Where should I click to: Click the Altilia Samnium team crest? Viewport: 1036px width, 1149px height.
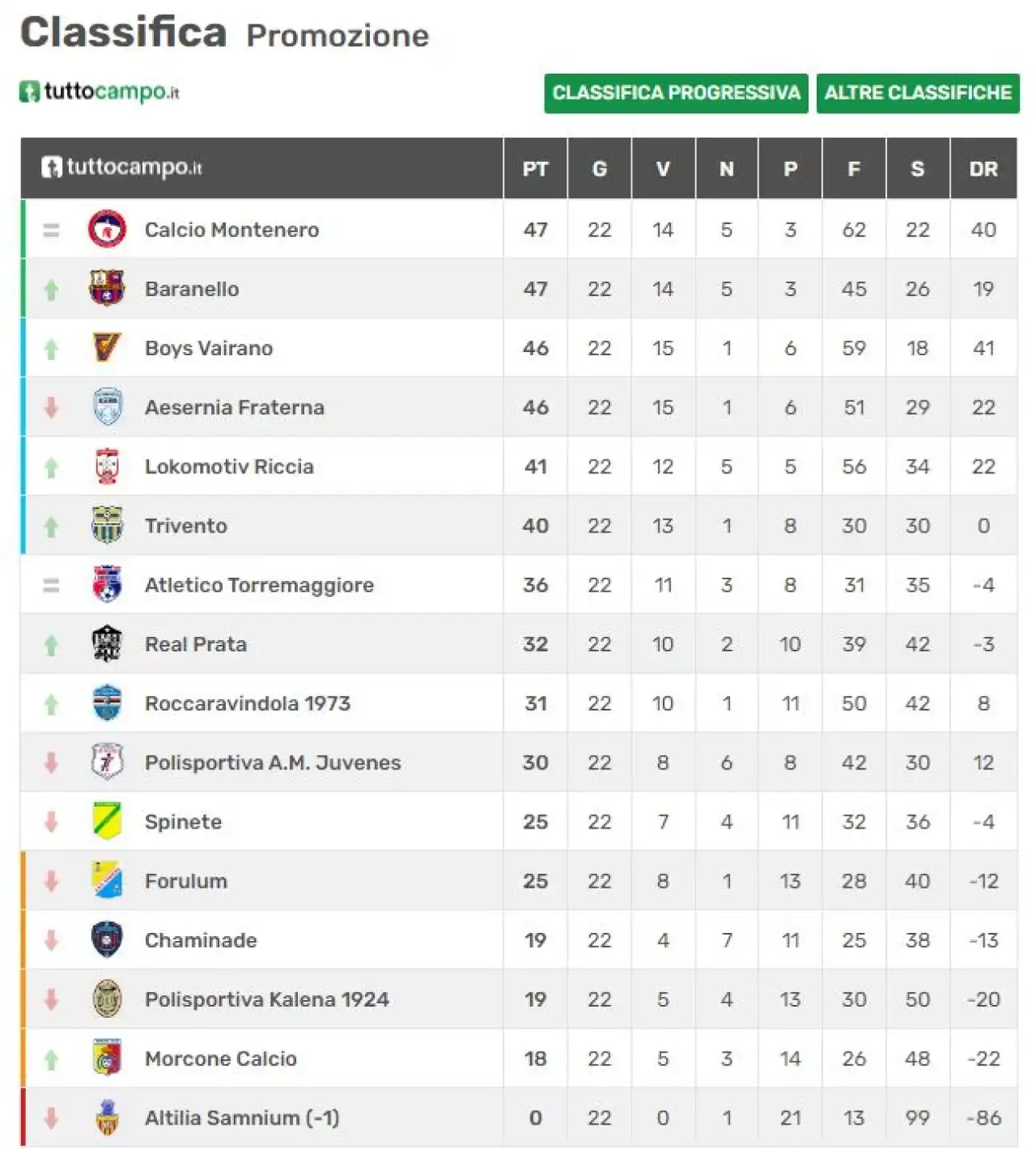pyautogui.click(x=107, y=1117)
